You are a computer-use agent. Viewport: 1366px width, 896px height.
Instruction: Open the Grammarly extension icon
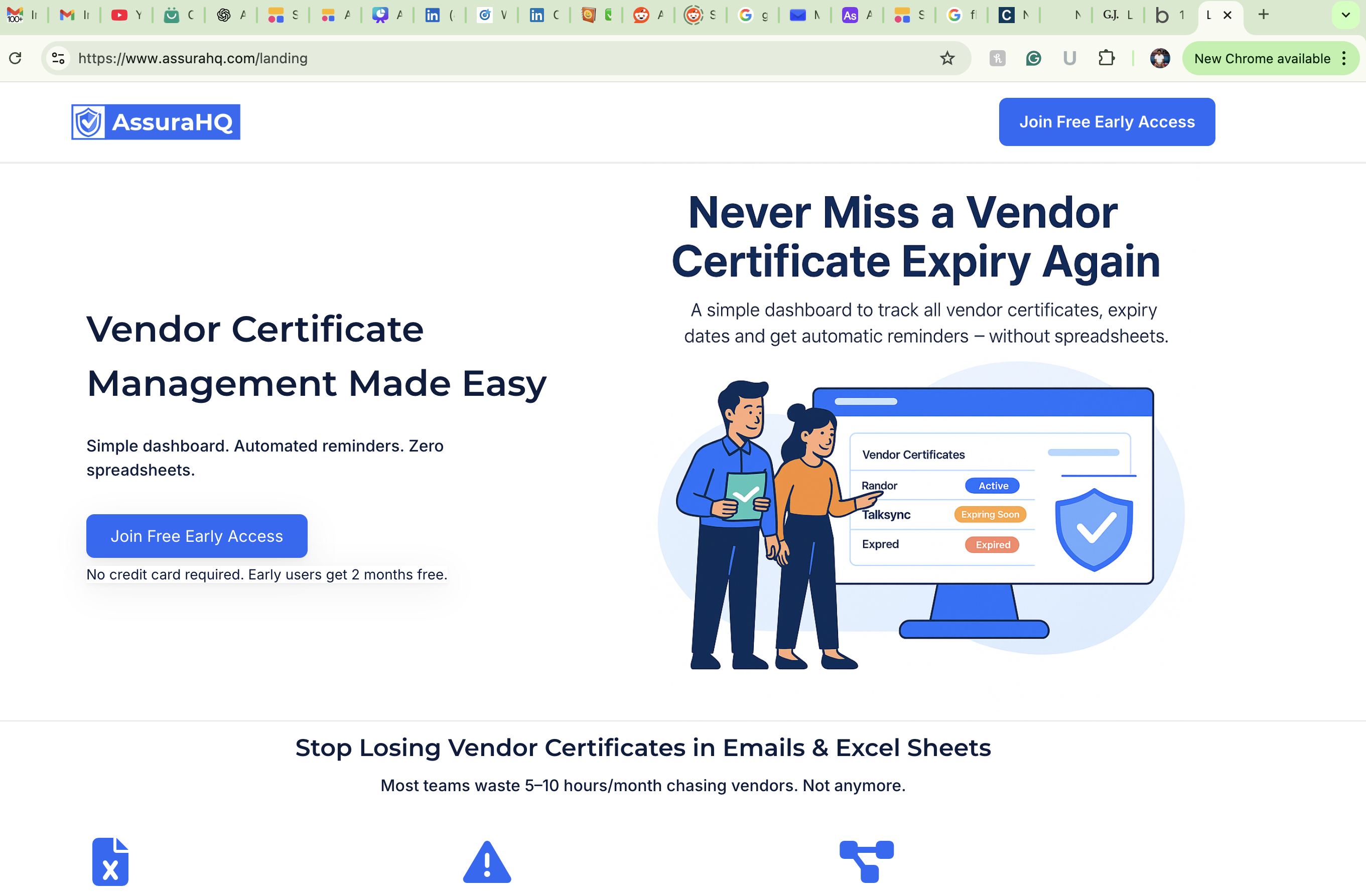click(1033, 58)
